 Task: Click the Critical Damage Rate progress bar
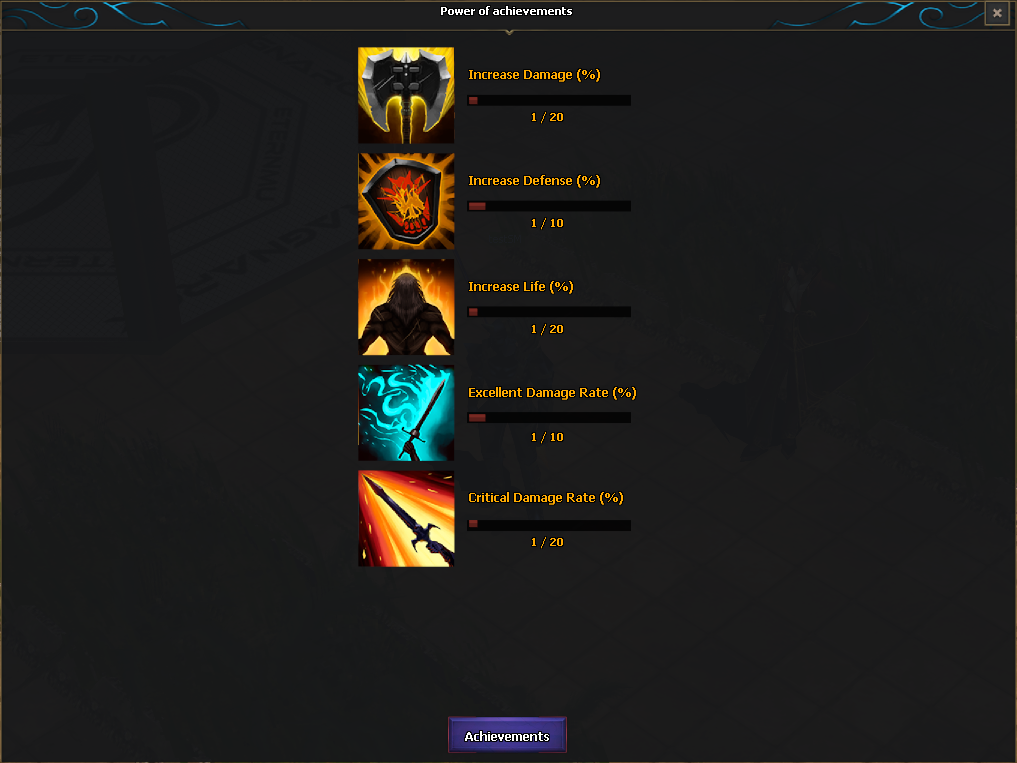[549, 524]
